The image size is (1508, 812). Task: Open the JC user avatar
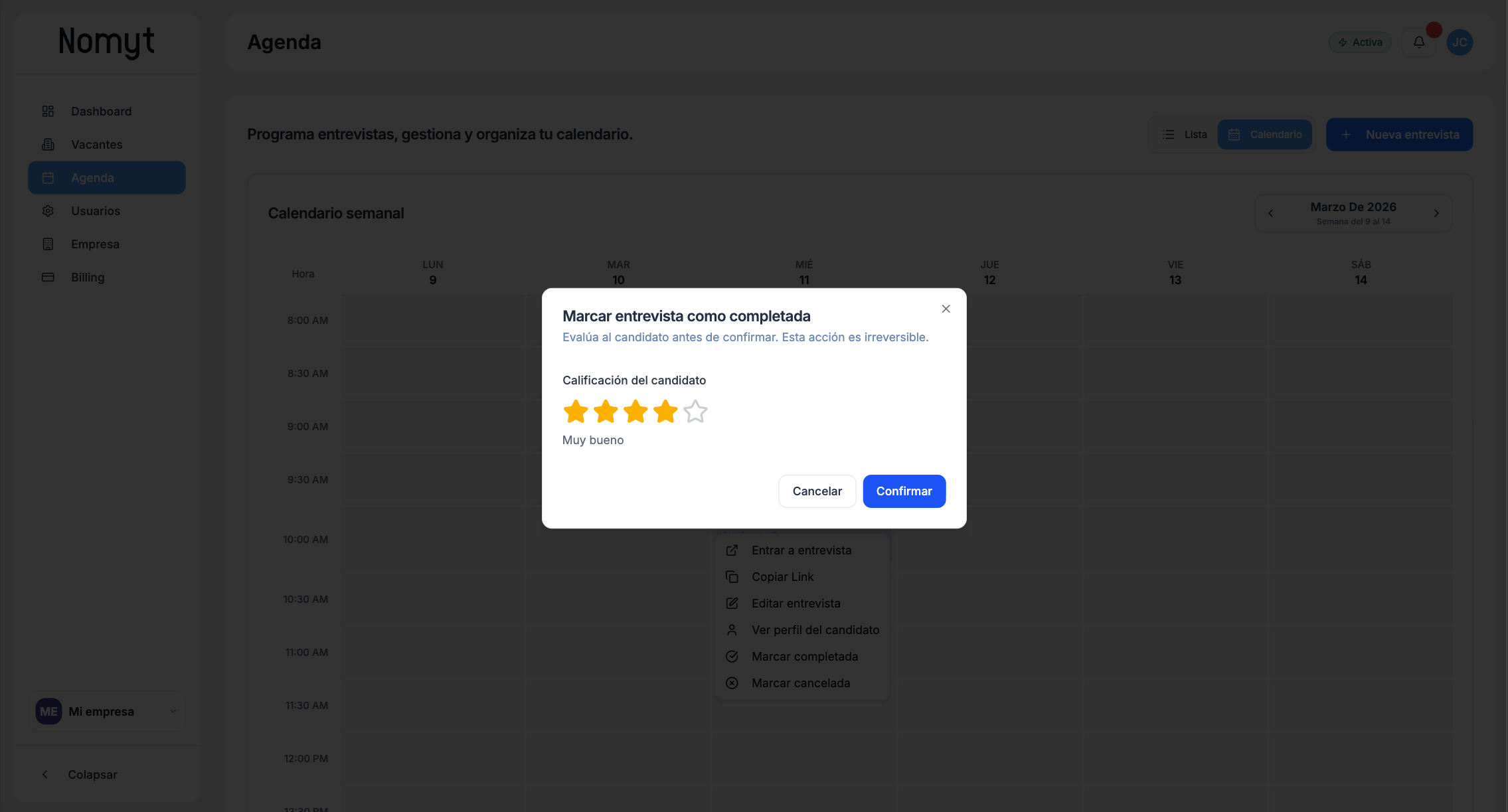(1459, 42)
